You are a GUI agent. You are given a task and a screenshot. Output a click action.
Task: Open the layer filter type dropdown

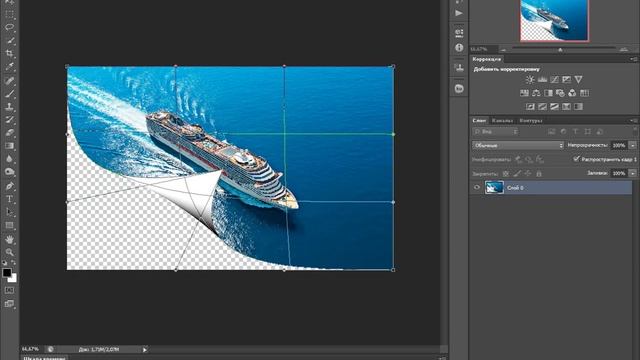pyautogui.click(x=496, y=132)
